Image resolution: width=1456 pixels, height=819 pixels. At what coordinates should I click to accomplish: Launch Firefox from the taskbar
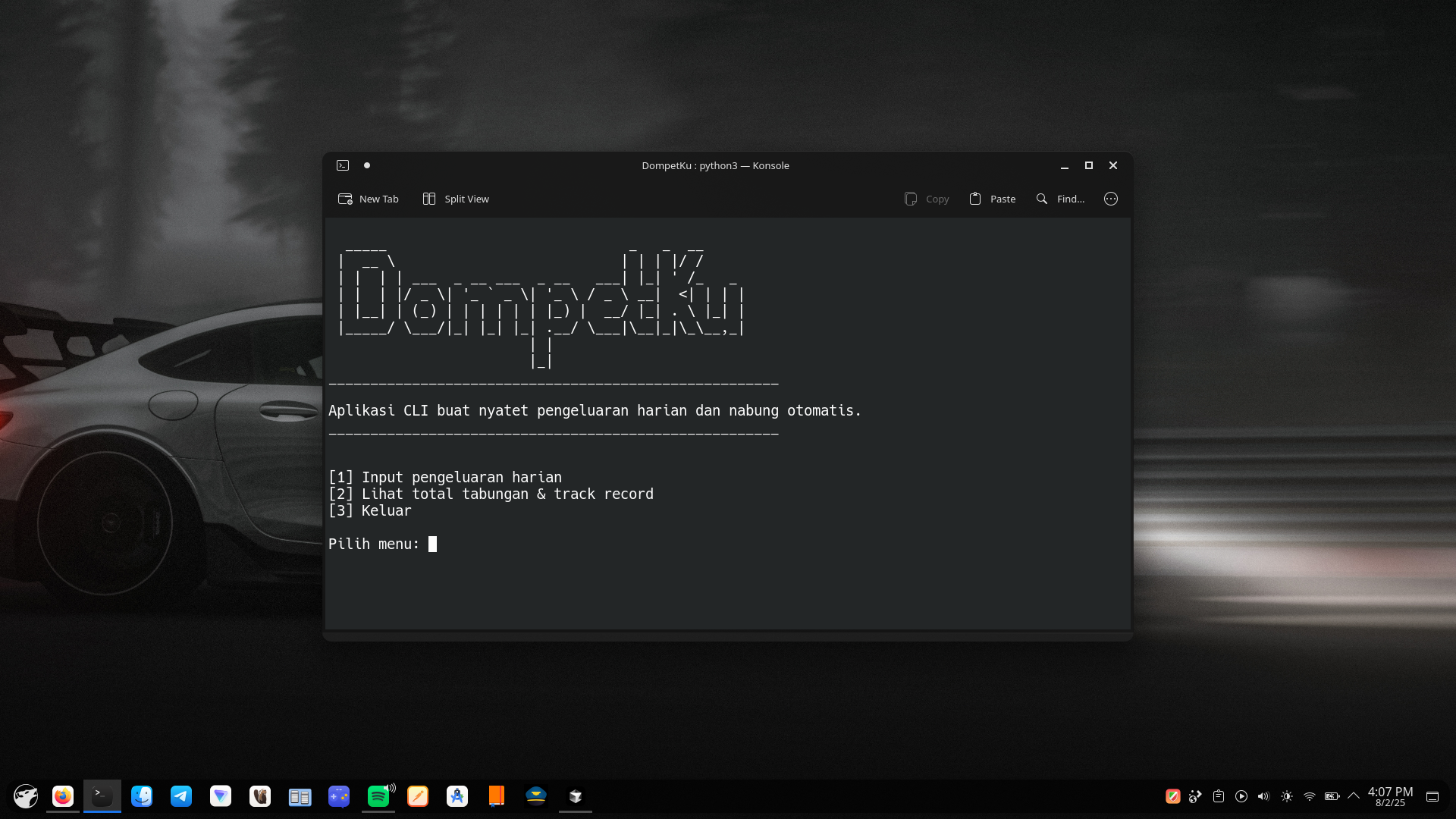(x=63, y=796)
